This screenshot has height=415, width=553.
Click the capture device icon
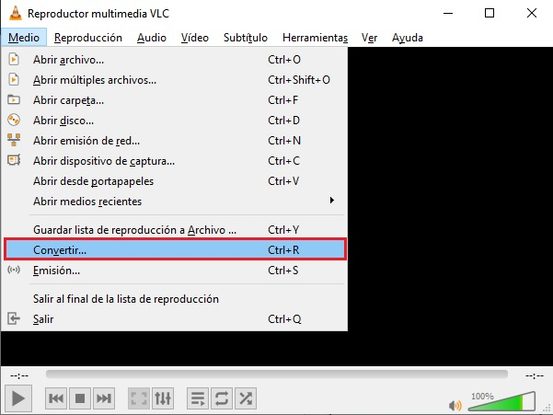click(14, 160)
